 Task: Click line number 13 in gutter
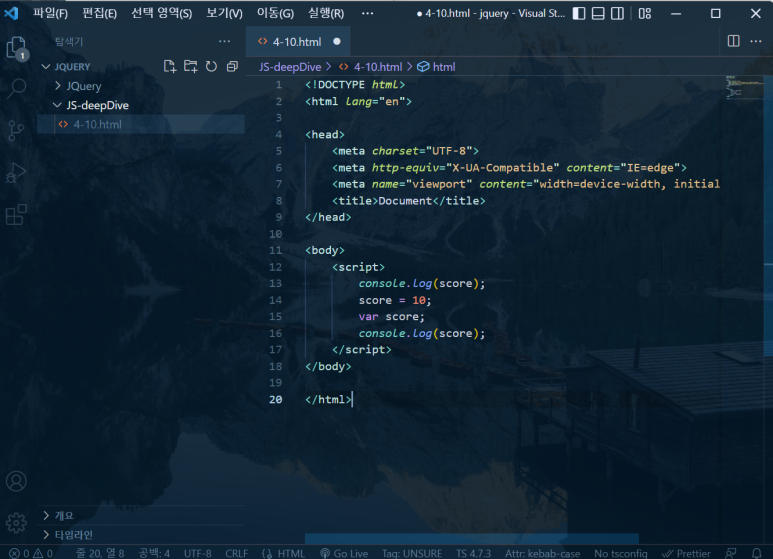click(x=276, y=283)
